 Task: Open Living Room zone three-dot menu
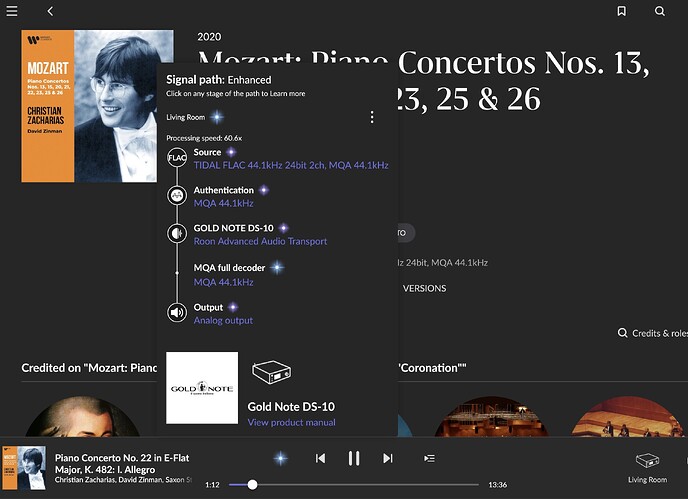(372, 117)
